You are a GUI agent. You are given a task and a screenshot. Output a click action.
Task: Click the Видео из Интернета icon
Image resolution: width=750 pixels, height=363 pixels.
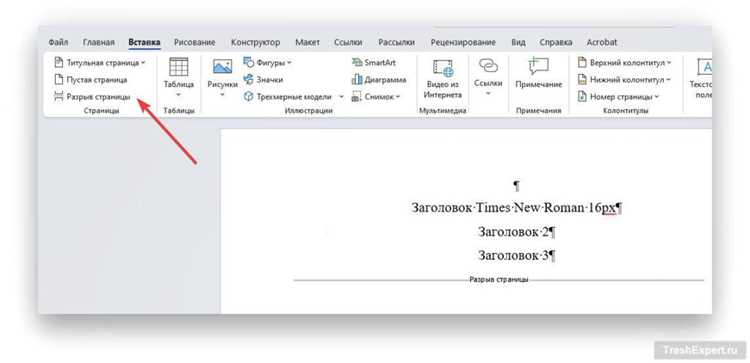443,67
